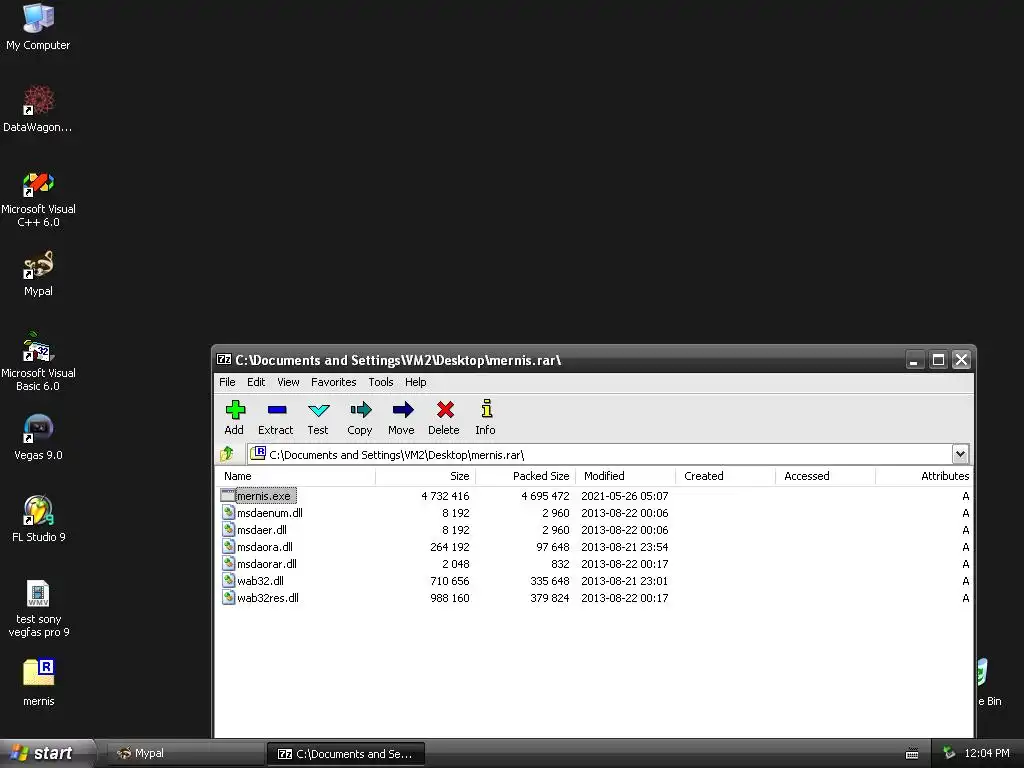Viewport: 1024px width, 768px height.
Task: Select the msdaer.dll file icon
Action: point(228,530)
